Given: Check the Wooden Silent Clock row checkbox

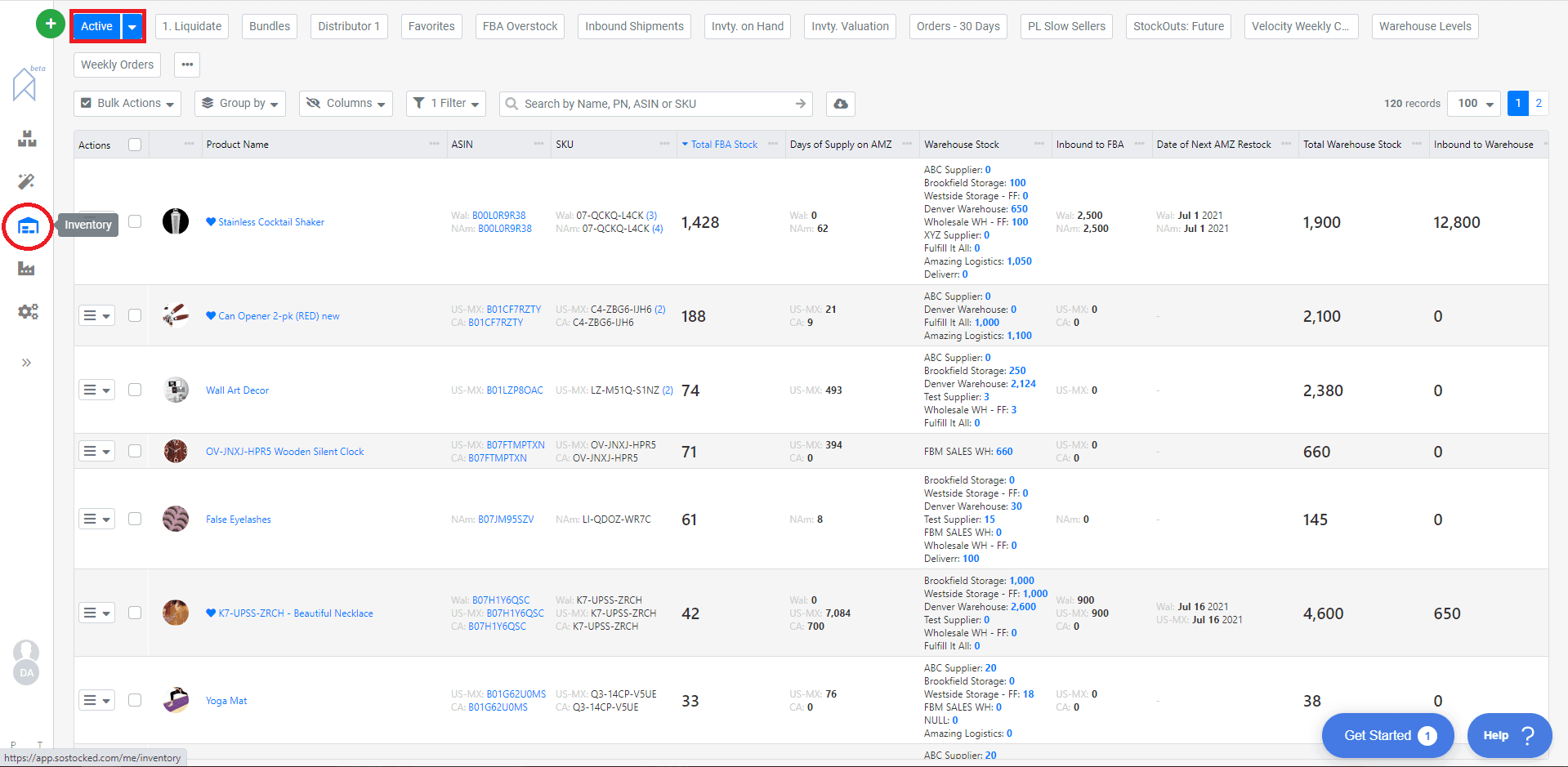Looking at the screenshot, I should click(x=135, y=451).
